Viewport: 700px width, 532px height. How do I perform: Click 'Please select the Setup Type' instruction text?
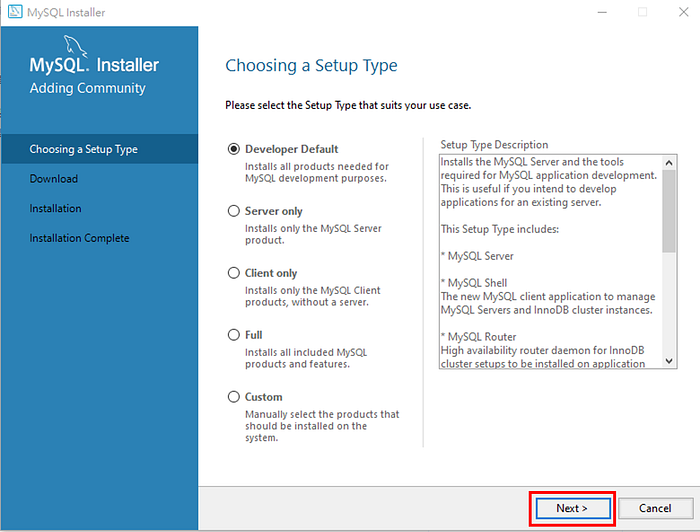[x=348, y=105]
